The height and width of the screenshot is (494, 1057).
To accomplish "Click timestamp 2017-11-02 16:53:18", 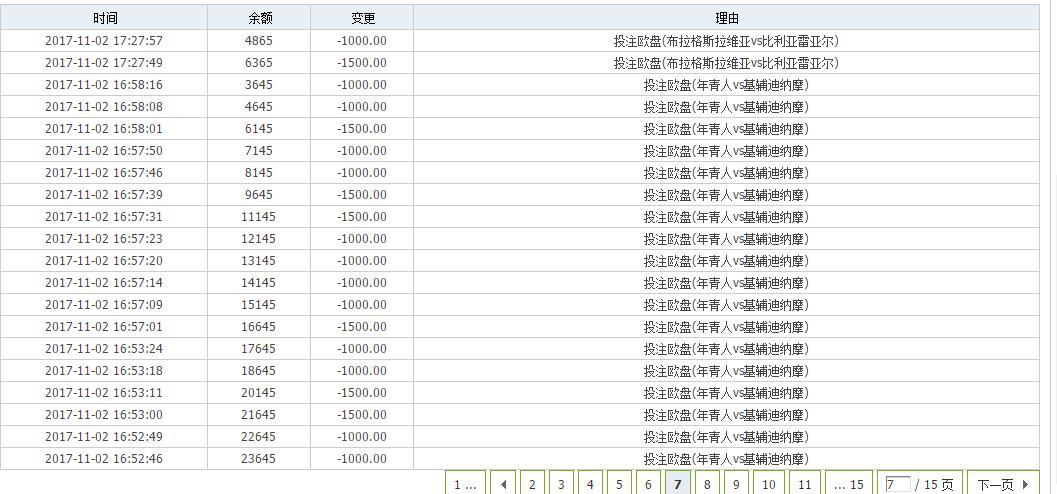I will point(104,371).
